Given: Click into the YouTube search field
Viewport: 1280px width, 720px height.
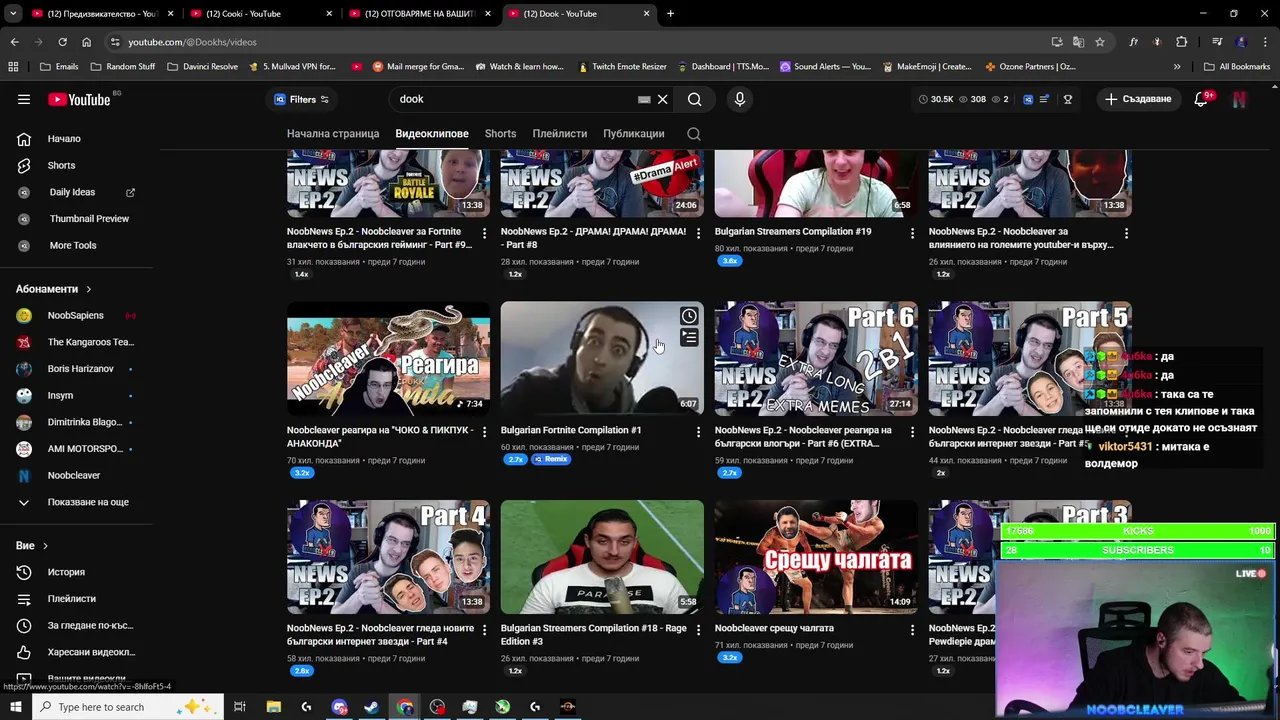Looking at the screenshot, I should pyautogui.click(x=515, y=99).
